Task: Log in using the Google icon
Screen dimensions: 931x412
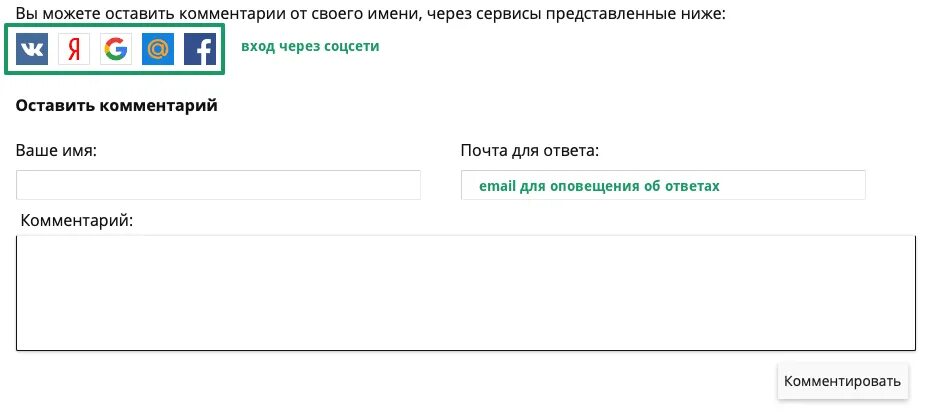Action: pyautogui.click(x=116, y=49)
